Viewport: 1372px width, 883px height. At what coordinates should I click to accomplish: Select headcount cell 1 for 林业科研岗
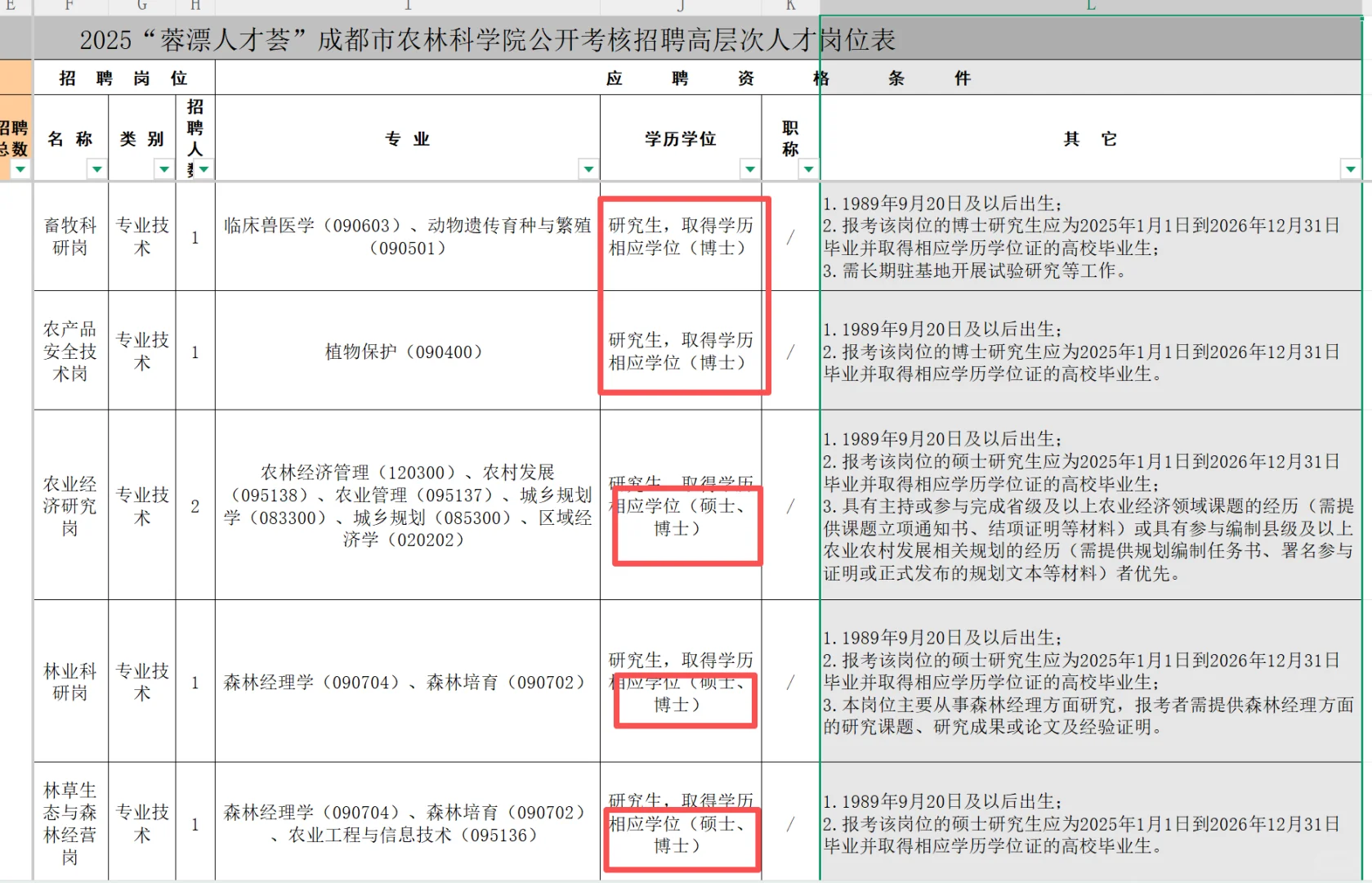click(x=195, y=682)
